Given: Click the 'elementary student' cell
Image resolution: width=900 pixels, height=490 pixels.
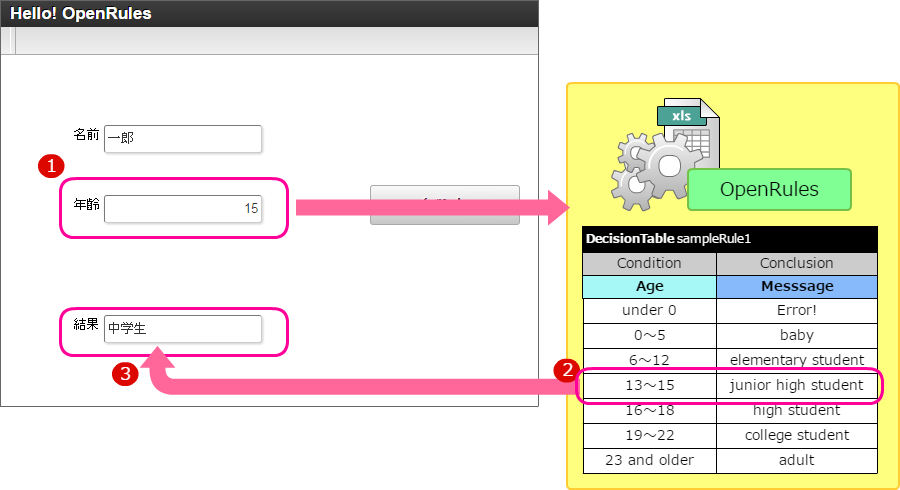Looking at the screenshot, I should click(797, 360).
